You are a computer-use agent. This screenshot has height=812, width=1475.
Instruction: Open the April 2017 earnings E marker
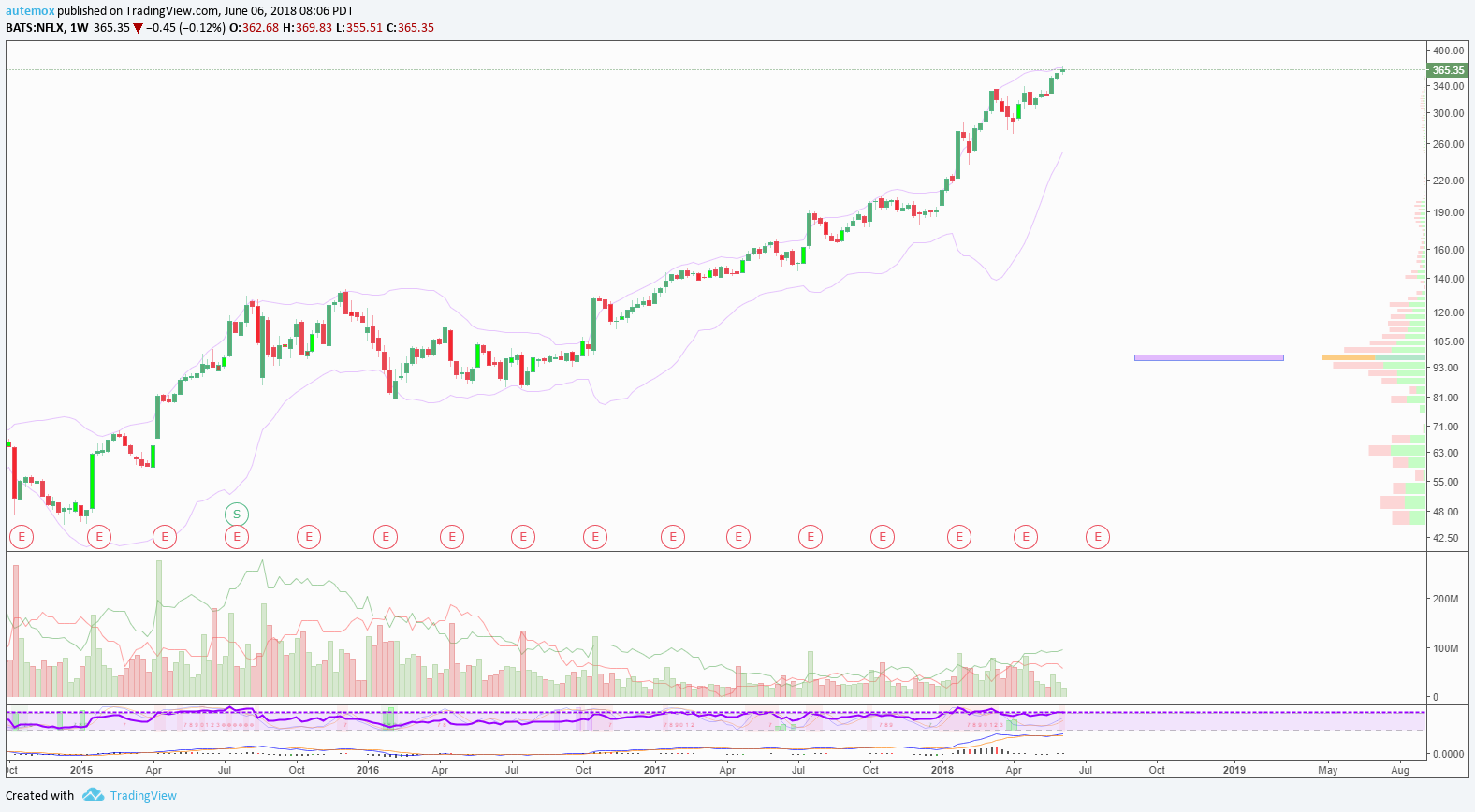(x=738, y=537)
